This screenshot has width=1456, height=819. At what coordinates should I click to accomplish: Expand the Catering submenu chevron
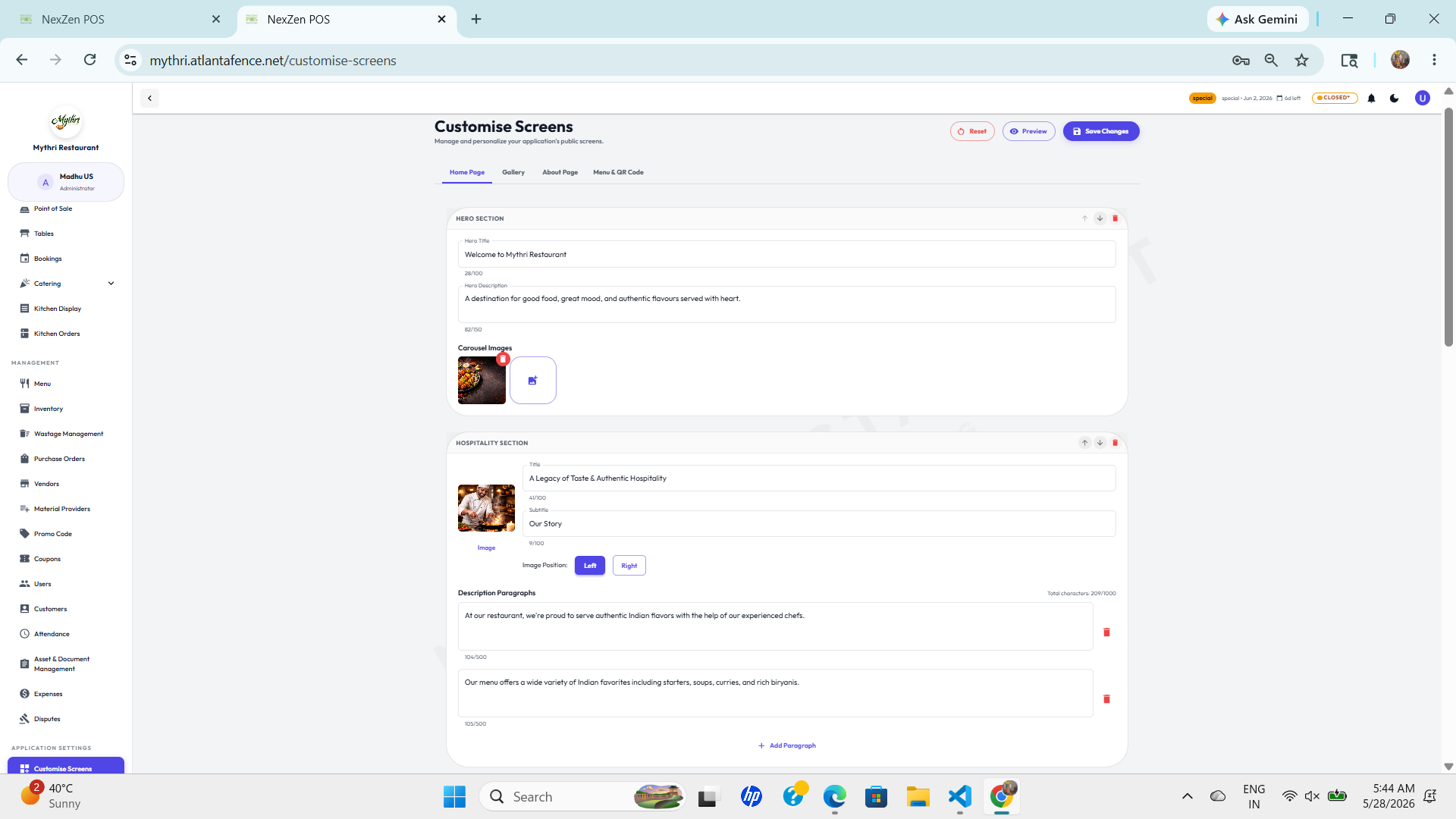pos(111,284)
